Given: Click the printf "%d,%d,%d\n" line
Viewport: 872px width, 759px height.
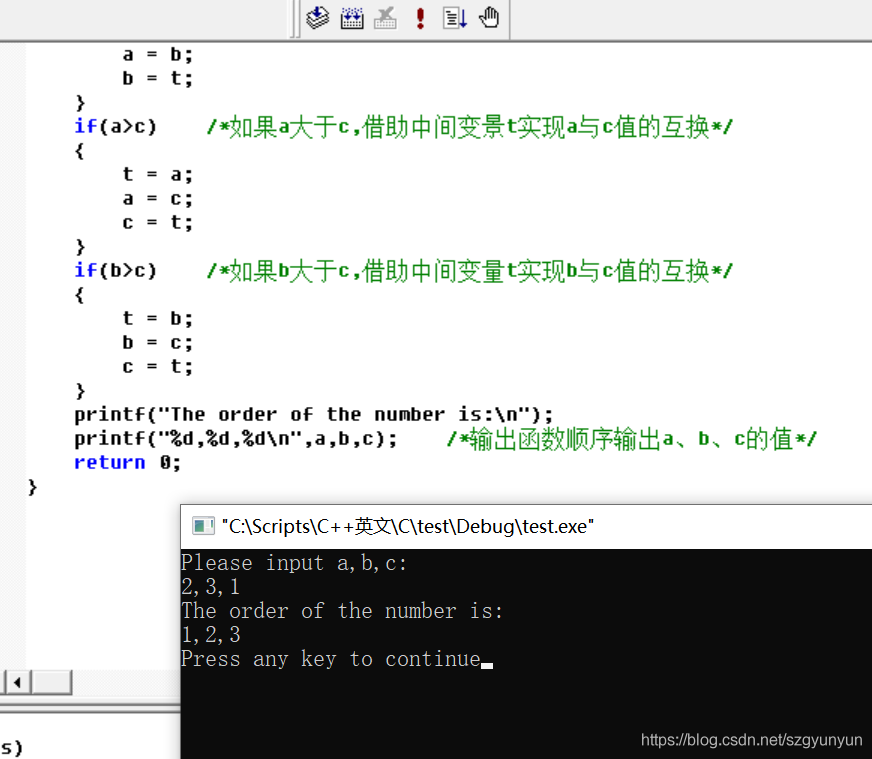Looking at the screenshot, I should tap(236, 439).
